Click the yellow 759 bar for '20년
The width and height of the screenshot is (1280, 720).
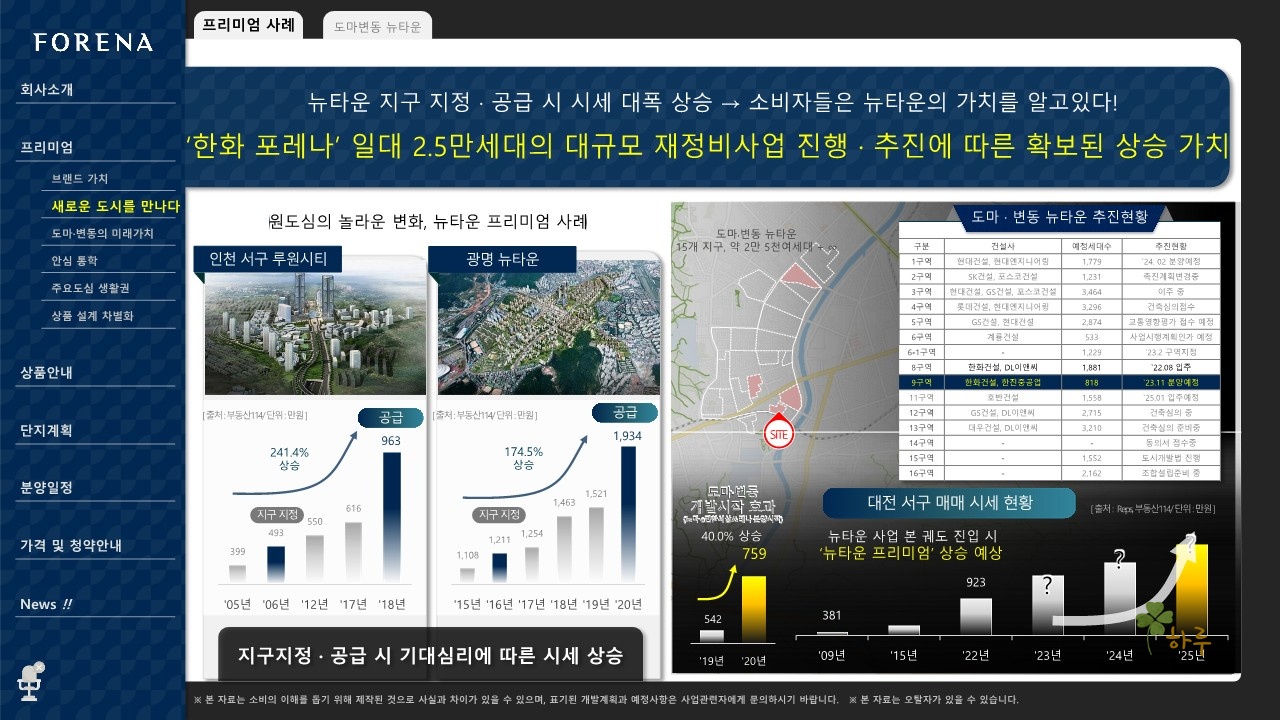753,608
